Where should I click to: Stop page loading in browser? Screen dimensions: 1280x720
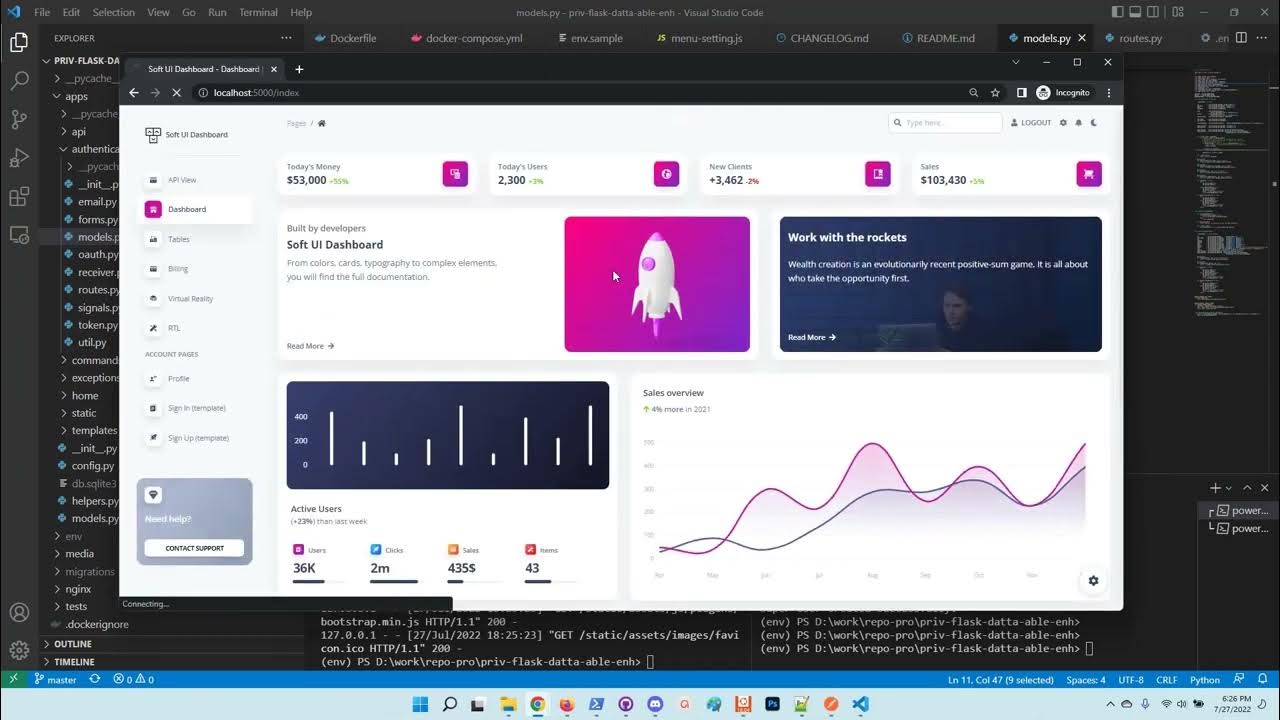tap(176, 92)
